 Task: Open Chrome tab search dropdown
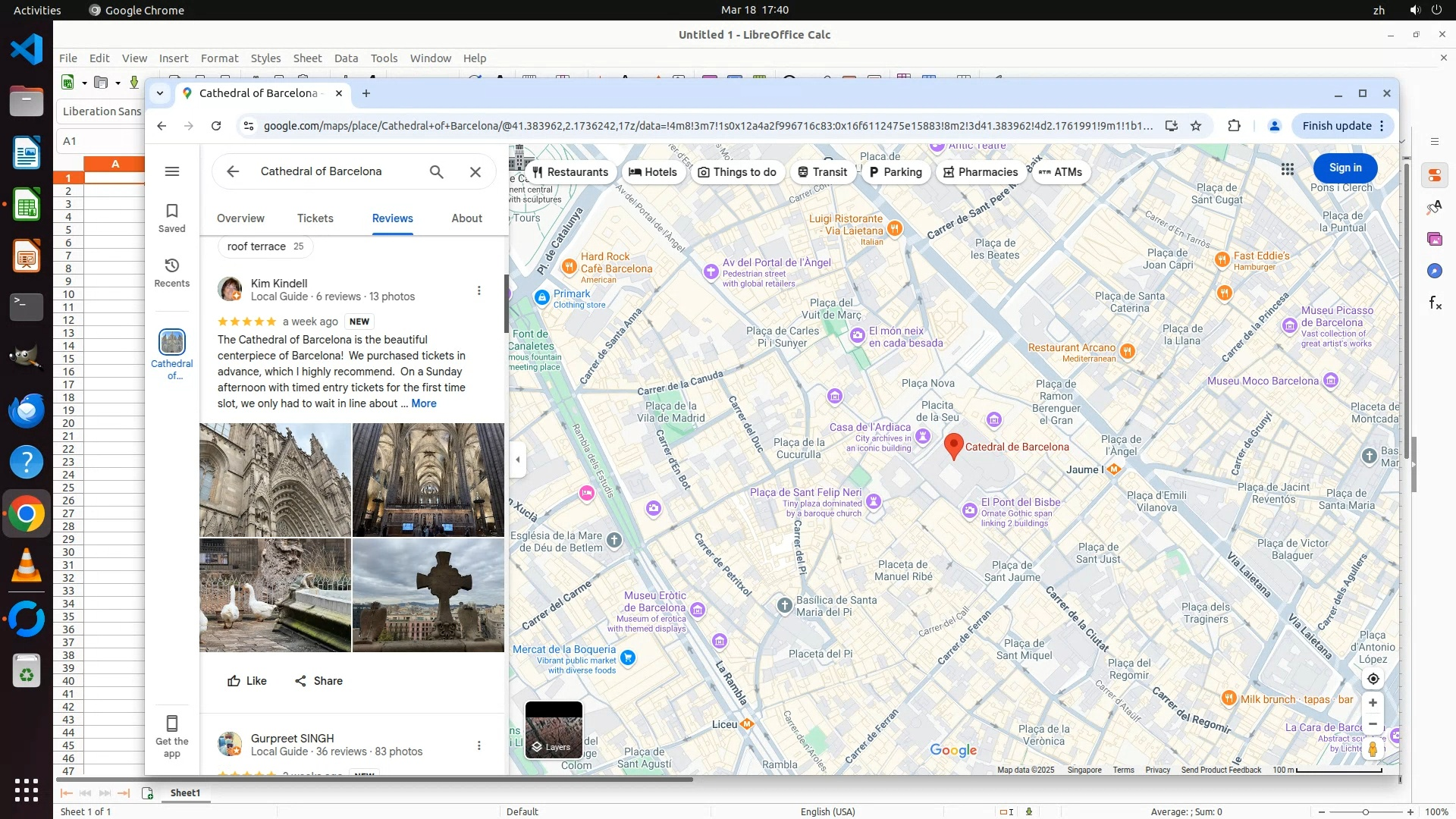click(160, 93)
